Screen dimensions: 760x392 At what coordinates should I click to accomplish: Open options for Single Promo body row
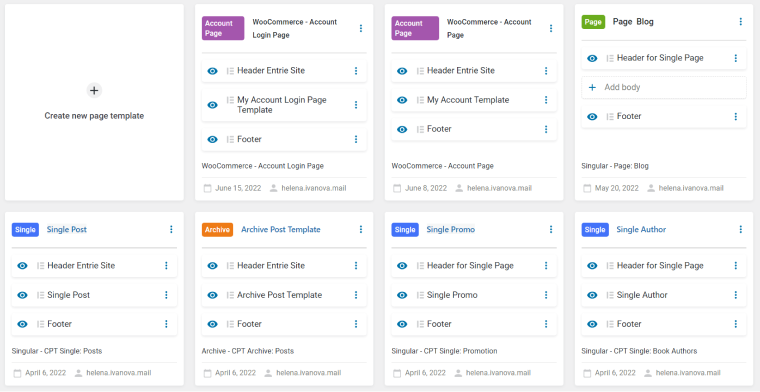click(546, 295)
